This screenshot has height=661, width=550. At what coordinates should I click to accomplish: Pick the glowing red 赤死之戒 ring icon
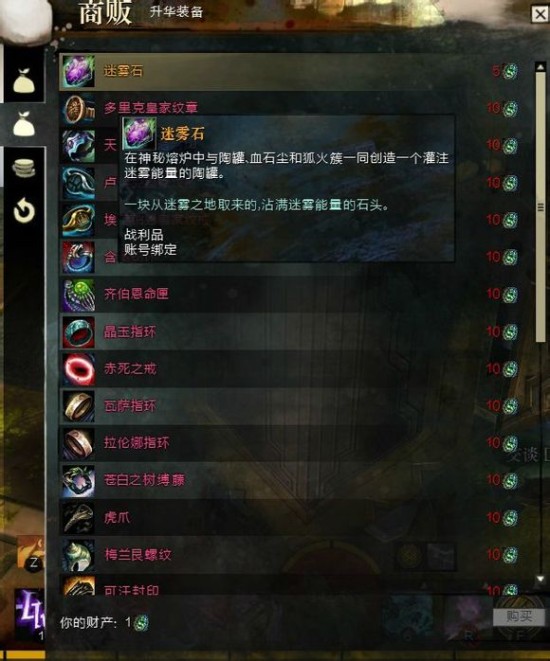click(x=78, y=369)
